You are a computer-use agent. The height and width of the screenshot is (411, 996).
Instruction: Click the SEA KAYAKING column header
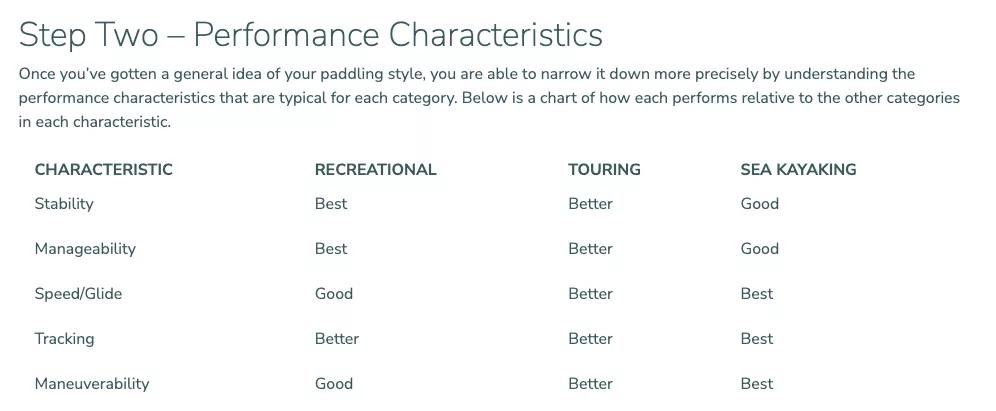coord(798,170)
